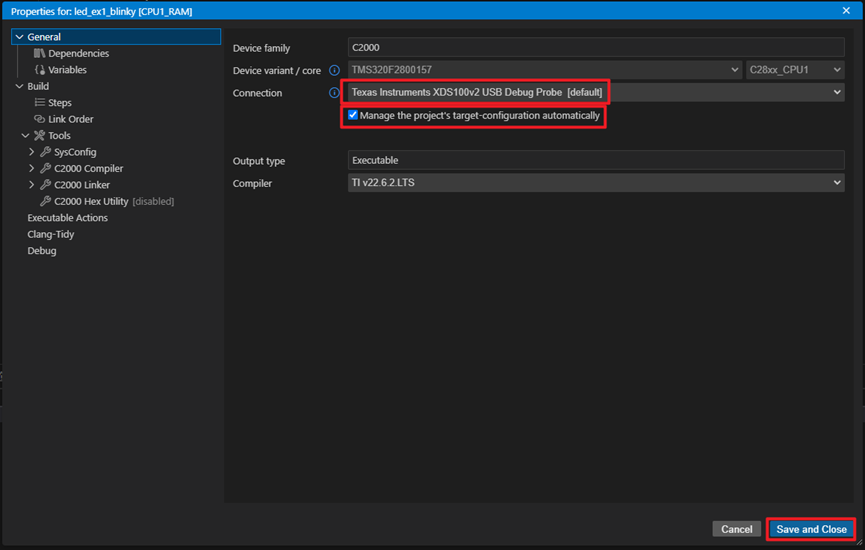Open the Dependencies page
This screenshot has width=865, height=550.
pyautogui.click(x=78, y=53)
